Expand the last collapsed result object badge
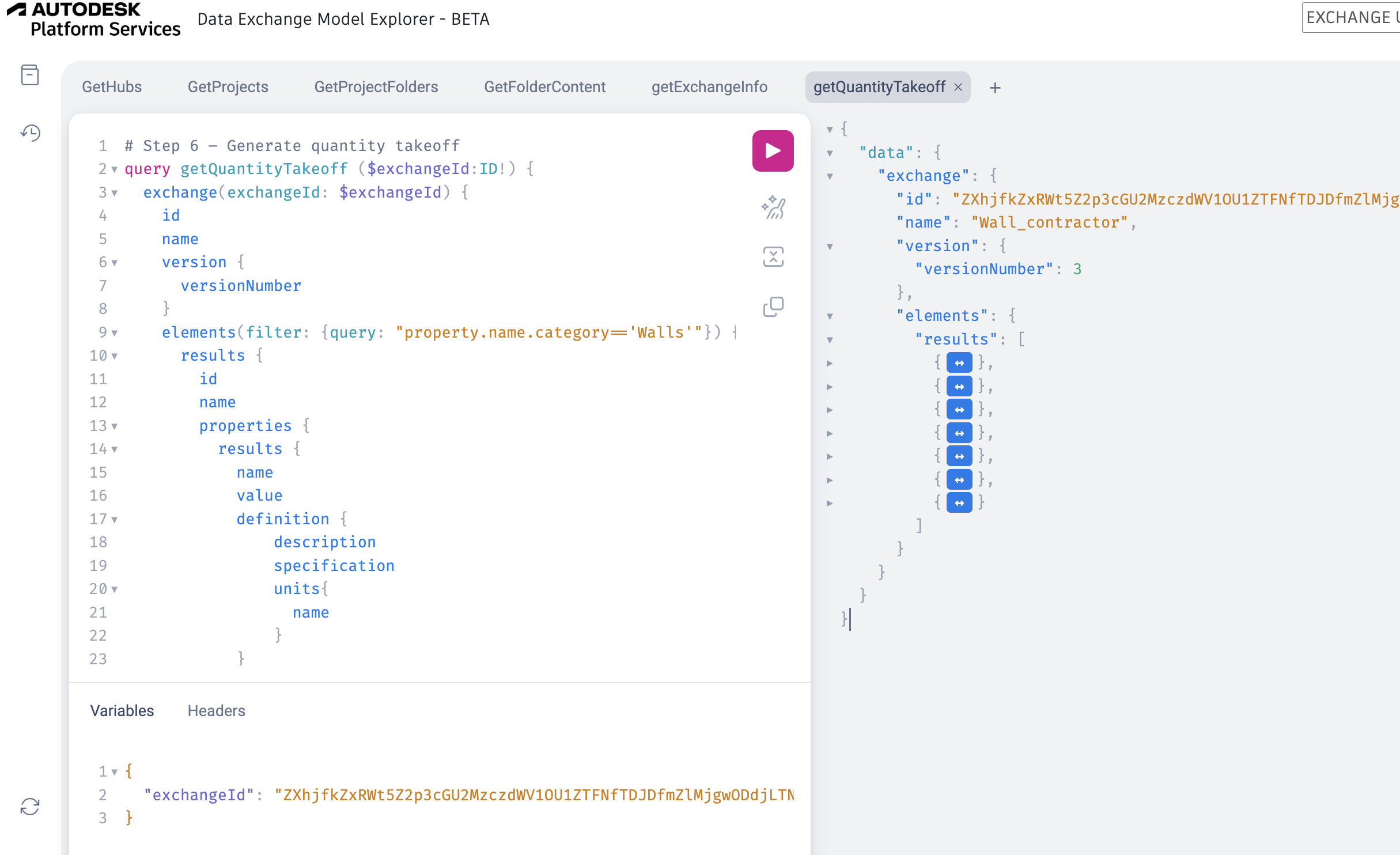 click(959, 503)
